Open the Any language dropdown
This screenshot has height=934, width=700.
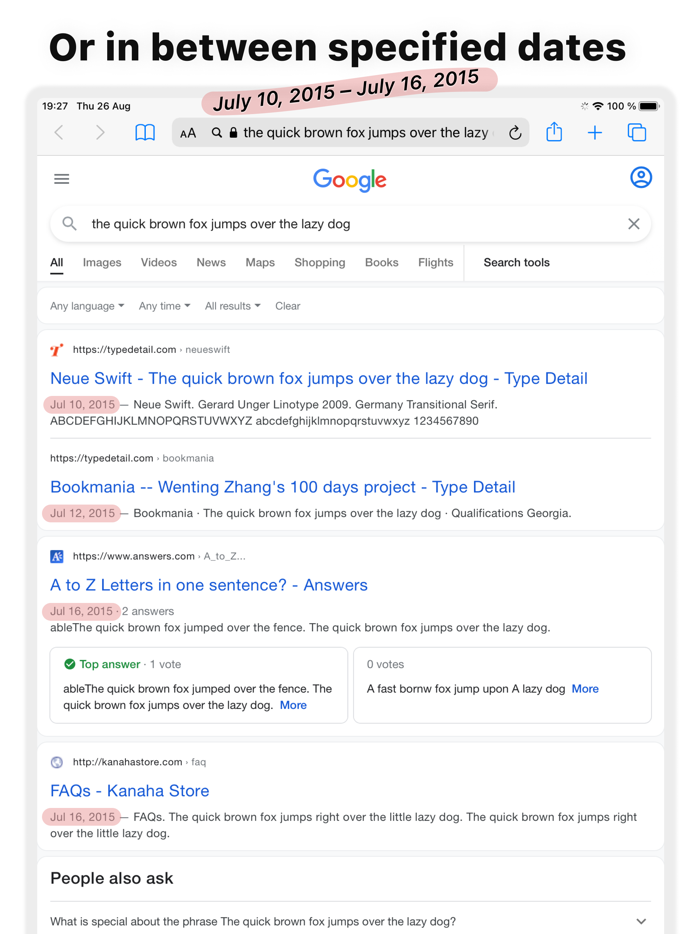(86, 306)
